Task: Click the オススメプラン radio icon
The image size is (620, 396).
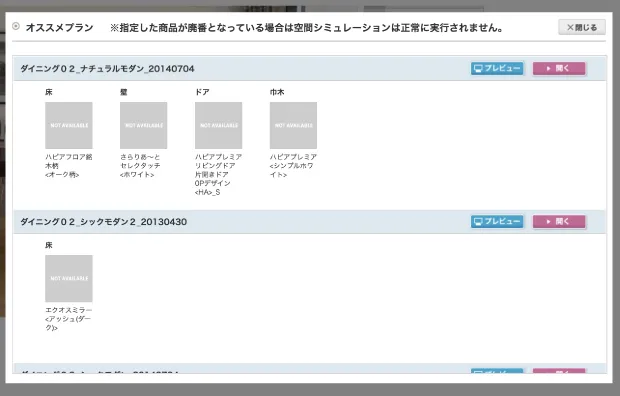Action: [16, 26]
